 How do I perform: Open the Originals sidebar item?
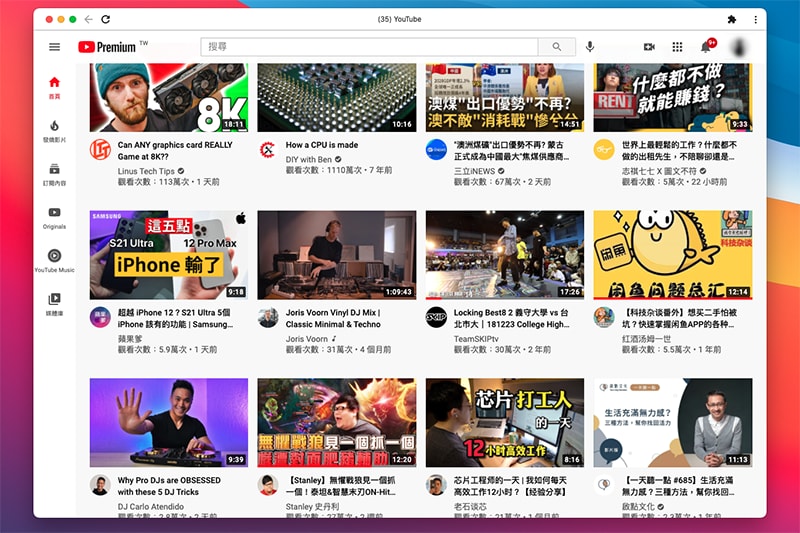pyautogui.click(x=54, y=217)
